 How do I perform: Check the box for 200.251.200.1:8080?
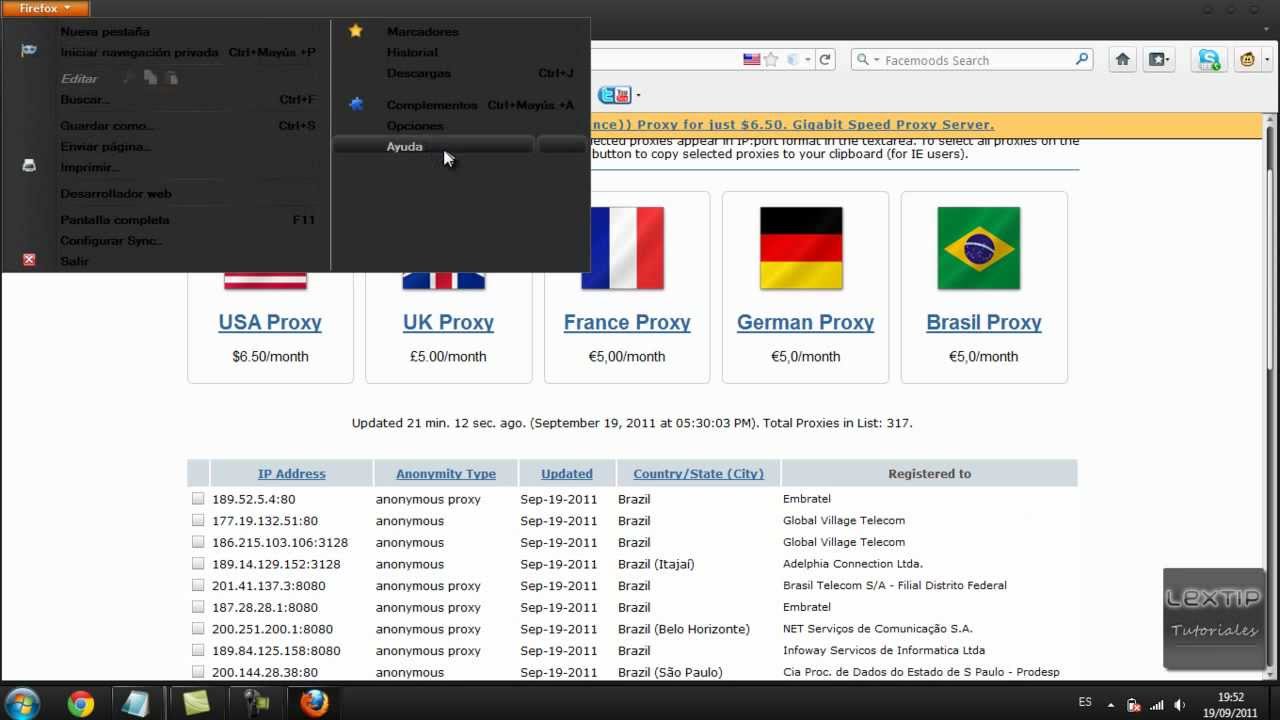(198, 628)
